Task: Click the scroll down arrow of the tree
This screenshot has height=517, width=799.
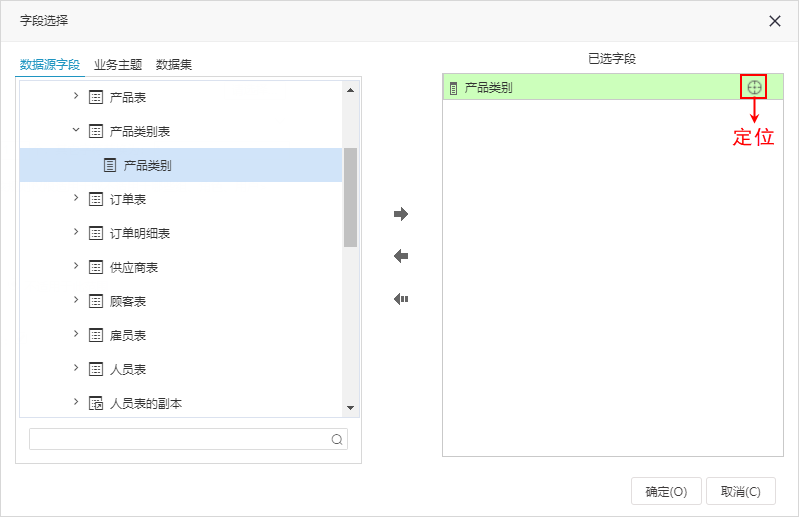Action: [x=350, y=407]
